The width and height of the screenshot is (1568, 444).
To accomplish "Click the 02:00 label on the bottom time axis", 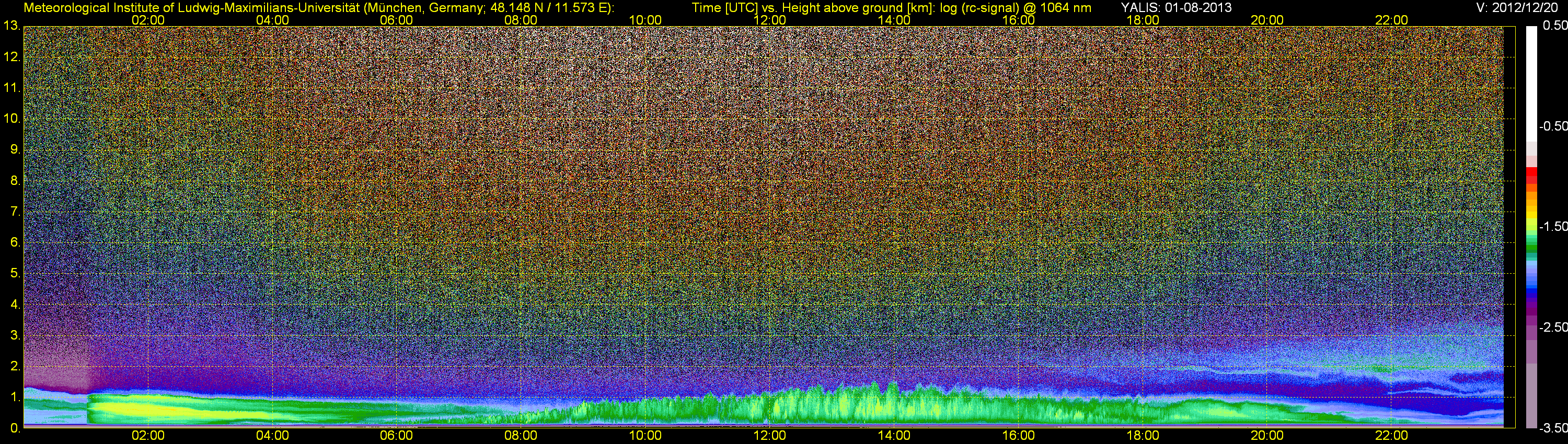I will pyautogui.click(x=148, y=436).
